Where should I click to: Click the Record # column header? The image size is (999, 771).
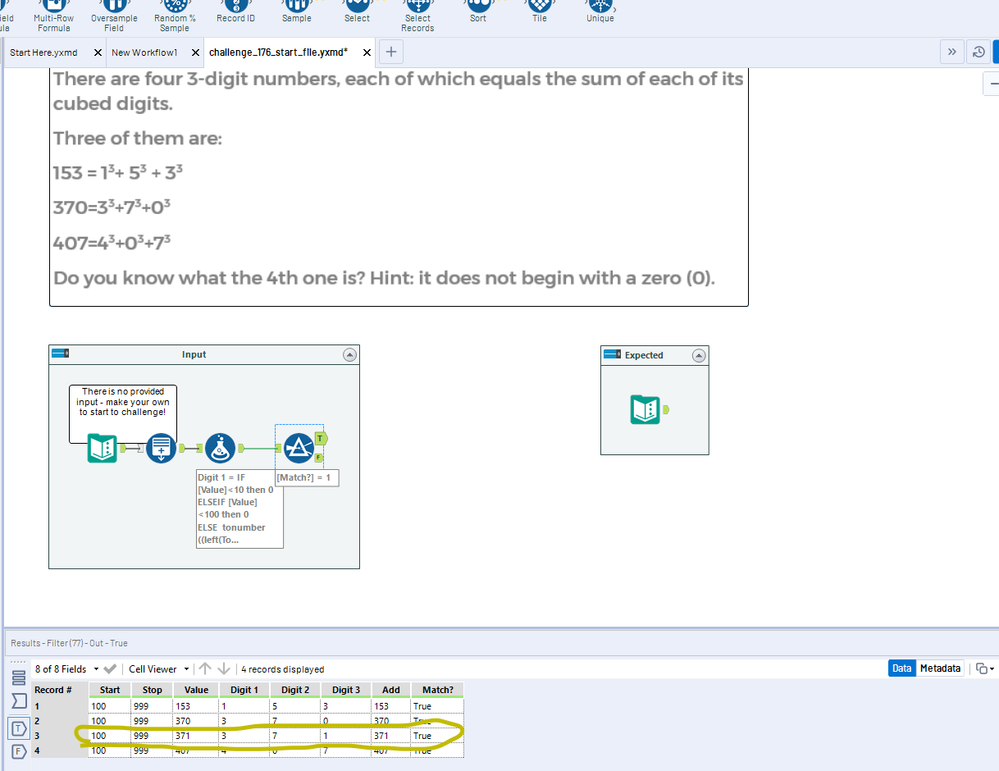60,690
